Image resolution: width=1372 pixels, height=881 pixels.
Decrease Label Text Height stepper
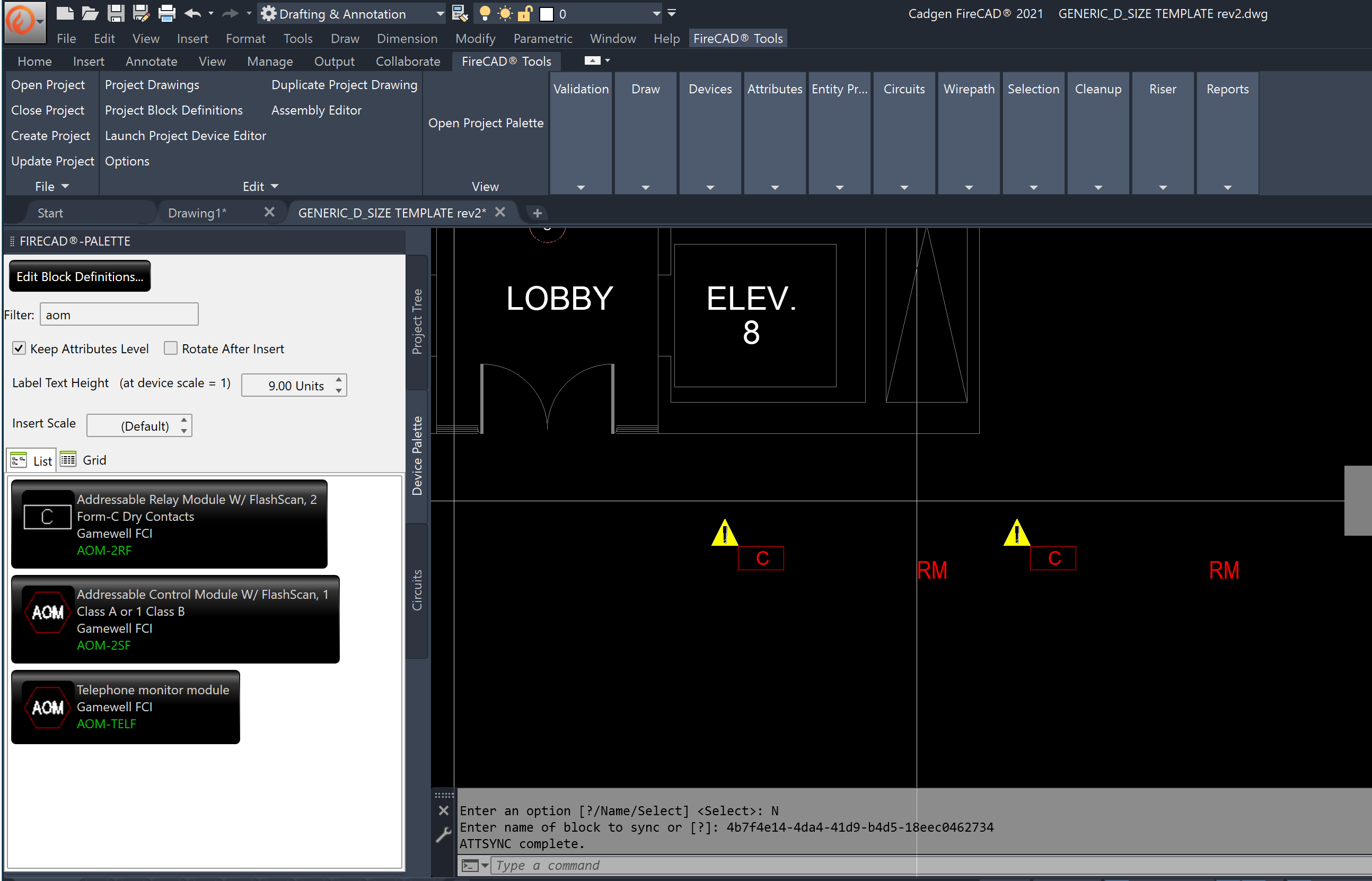click(339, 391)
